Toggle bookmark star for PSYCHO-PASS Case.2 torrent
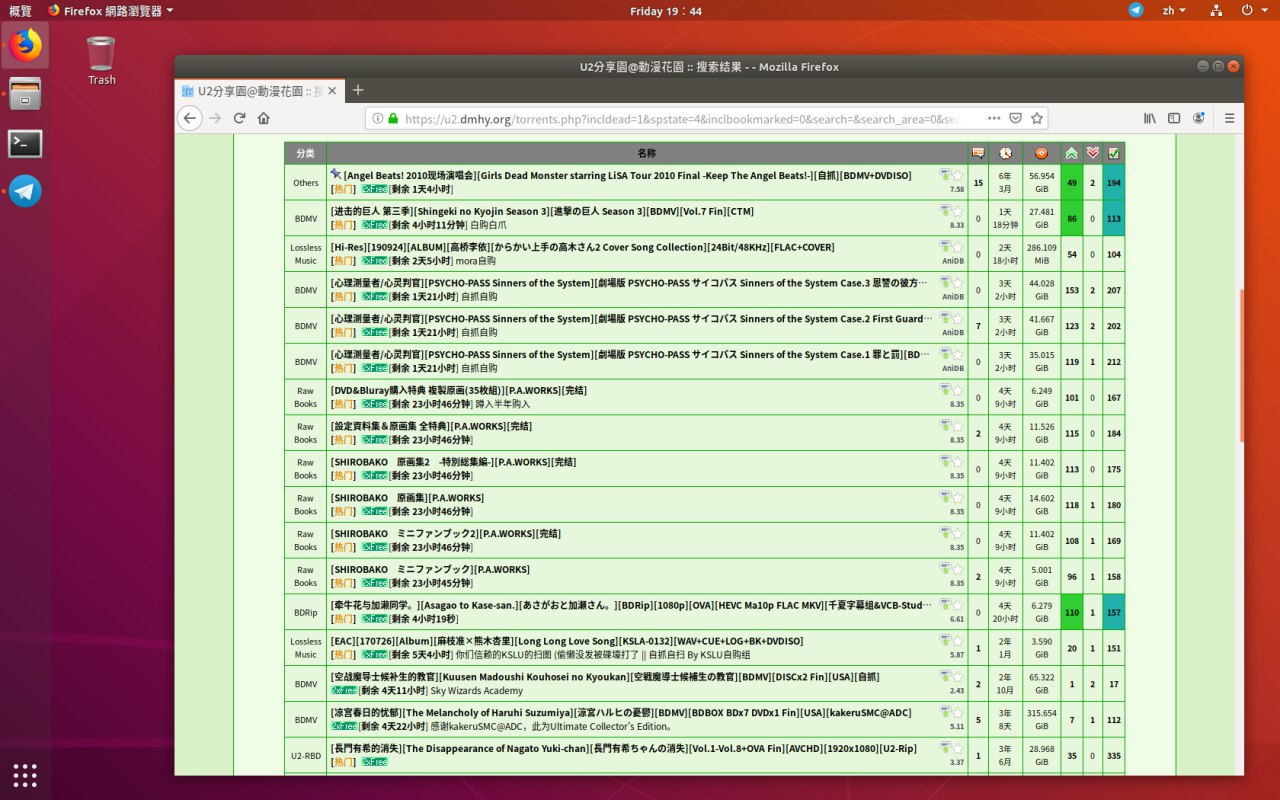1280x800 pixels. tap(957, 318)
